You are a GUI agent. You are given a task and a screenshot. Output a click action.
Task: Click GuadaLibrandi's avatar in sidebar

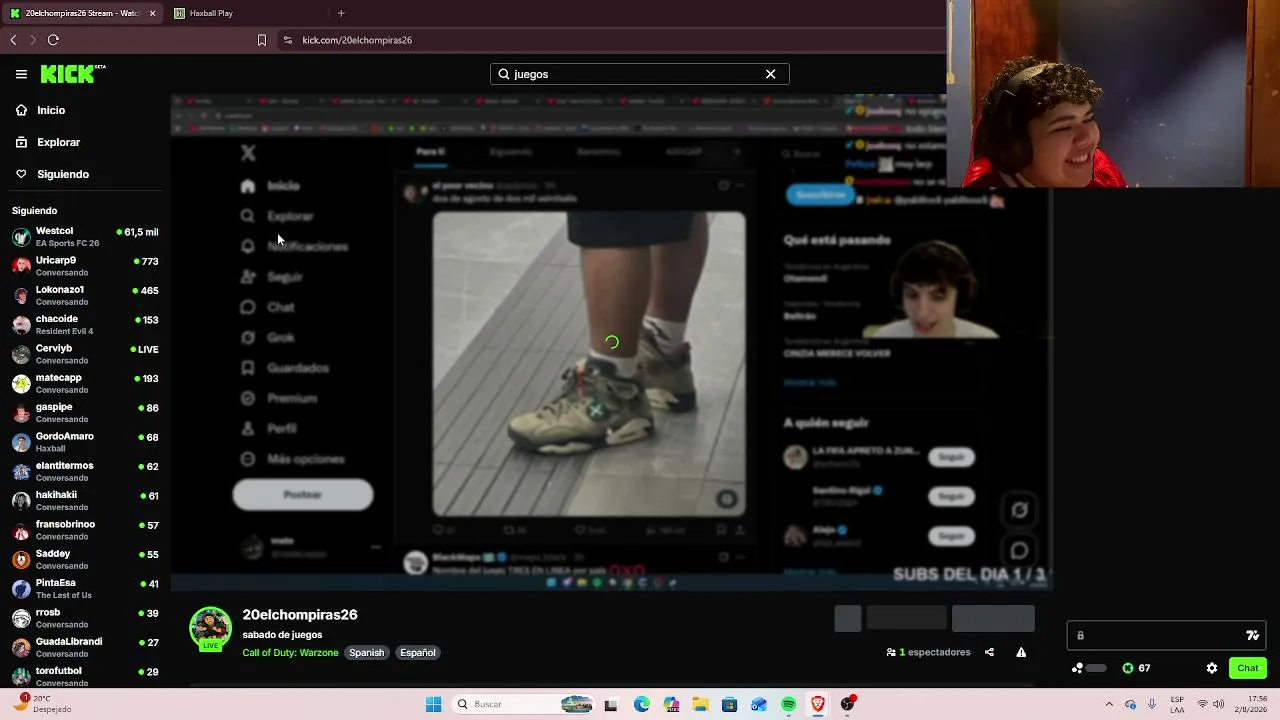(x=21, y=647)
